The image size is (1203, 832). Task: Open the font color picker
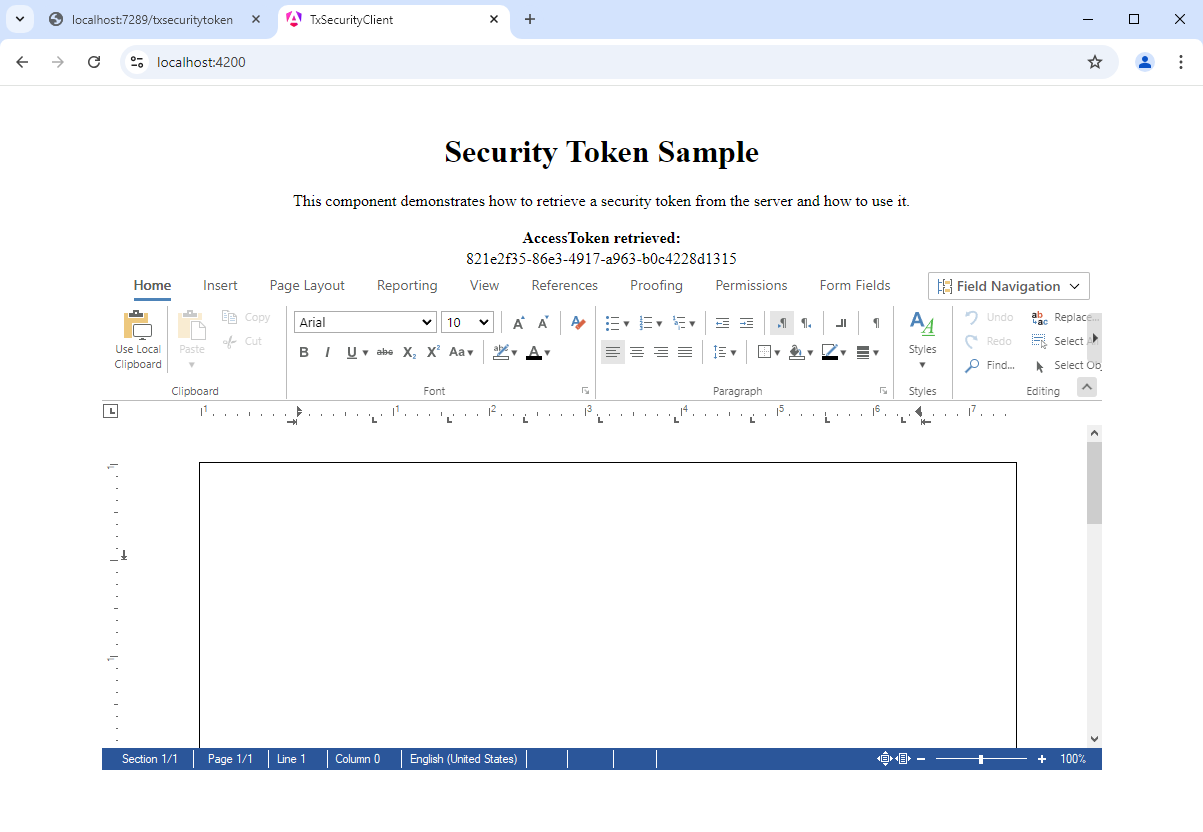click(x=538, y=352)
